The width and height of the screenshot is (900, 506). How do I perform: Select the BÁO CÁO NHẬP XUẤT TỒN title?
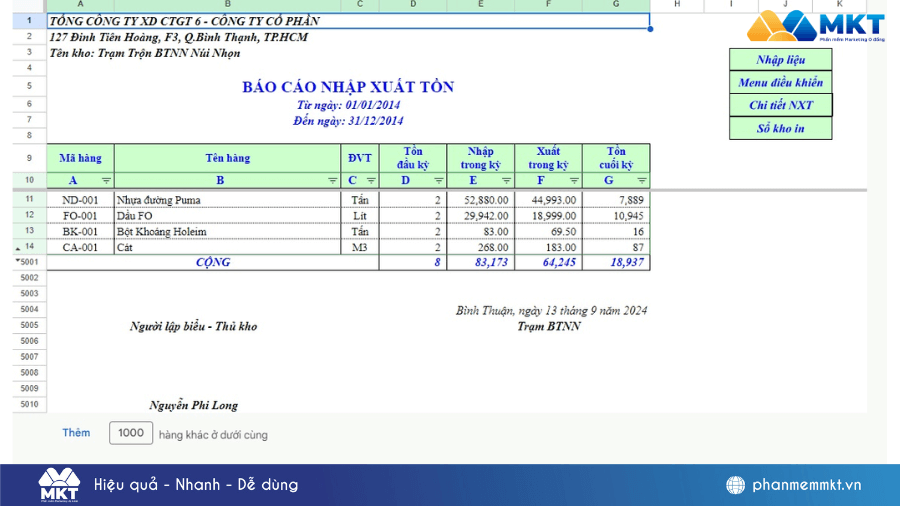[x=348, y=87]
